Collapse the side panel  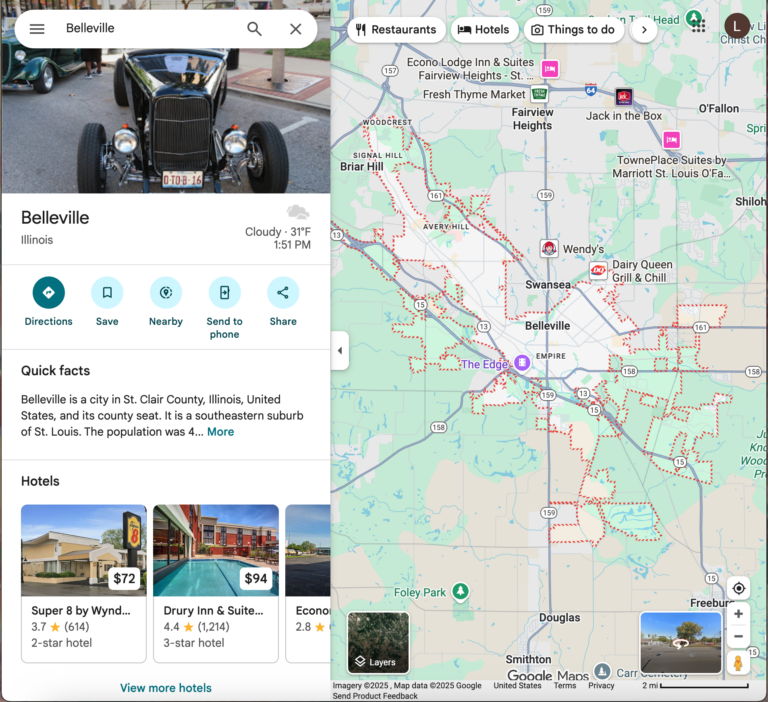tap(339, 350)
